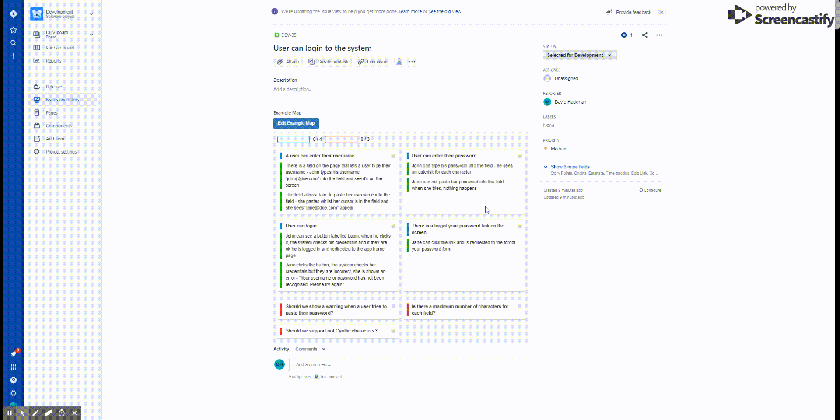Close the Screencastify drawing toolbar

coord(74,412)
